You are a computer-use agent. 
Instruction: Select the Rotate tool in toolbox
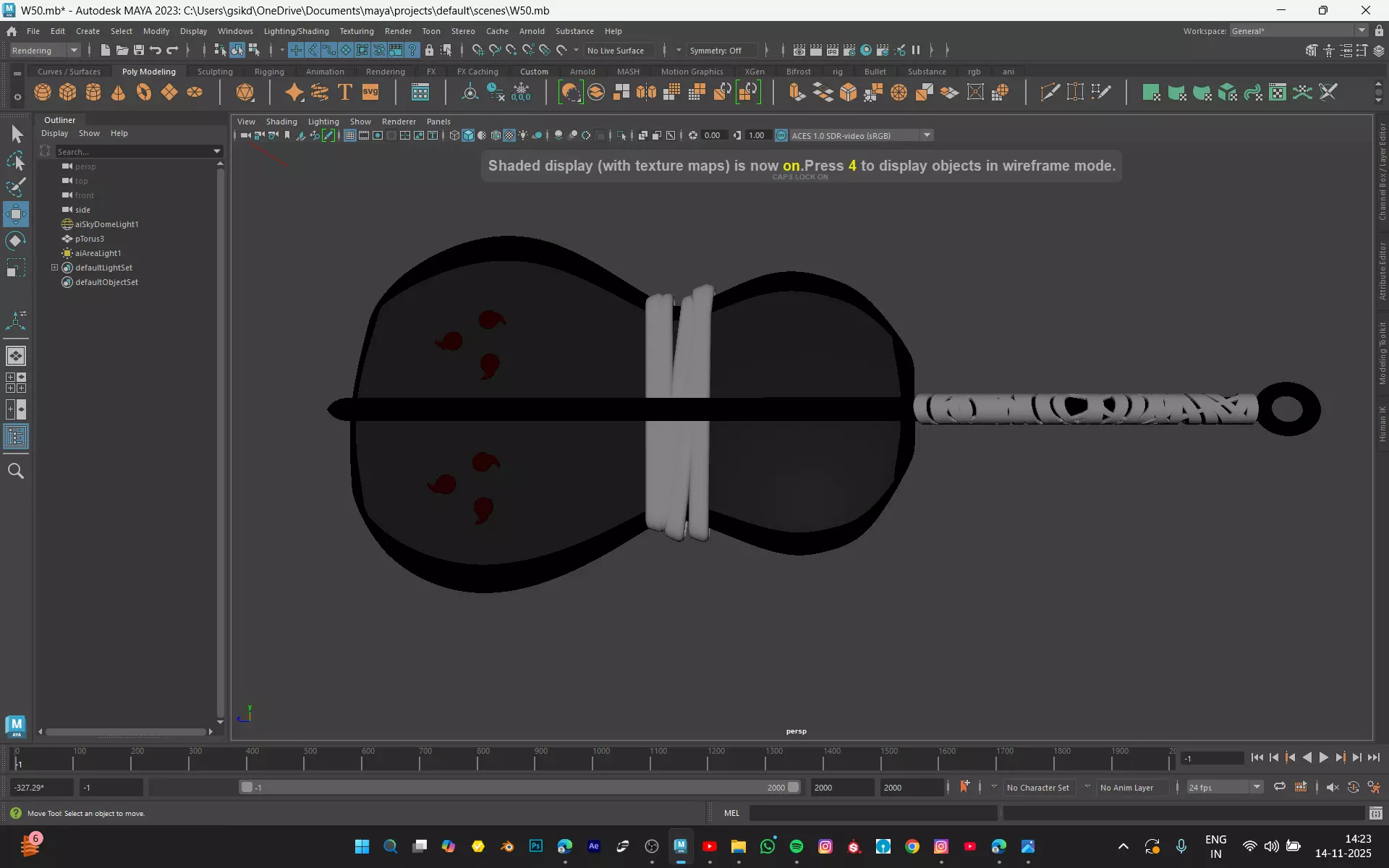16,241
